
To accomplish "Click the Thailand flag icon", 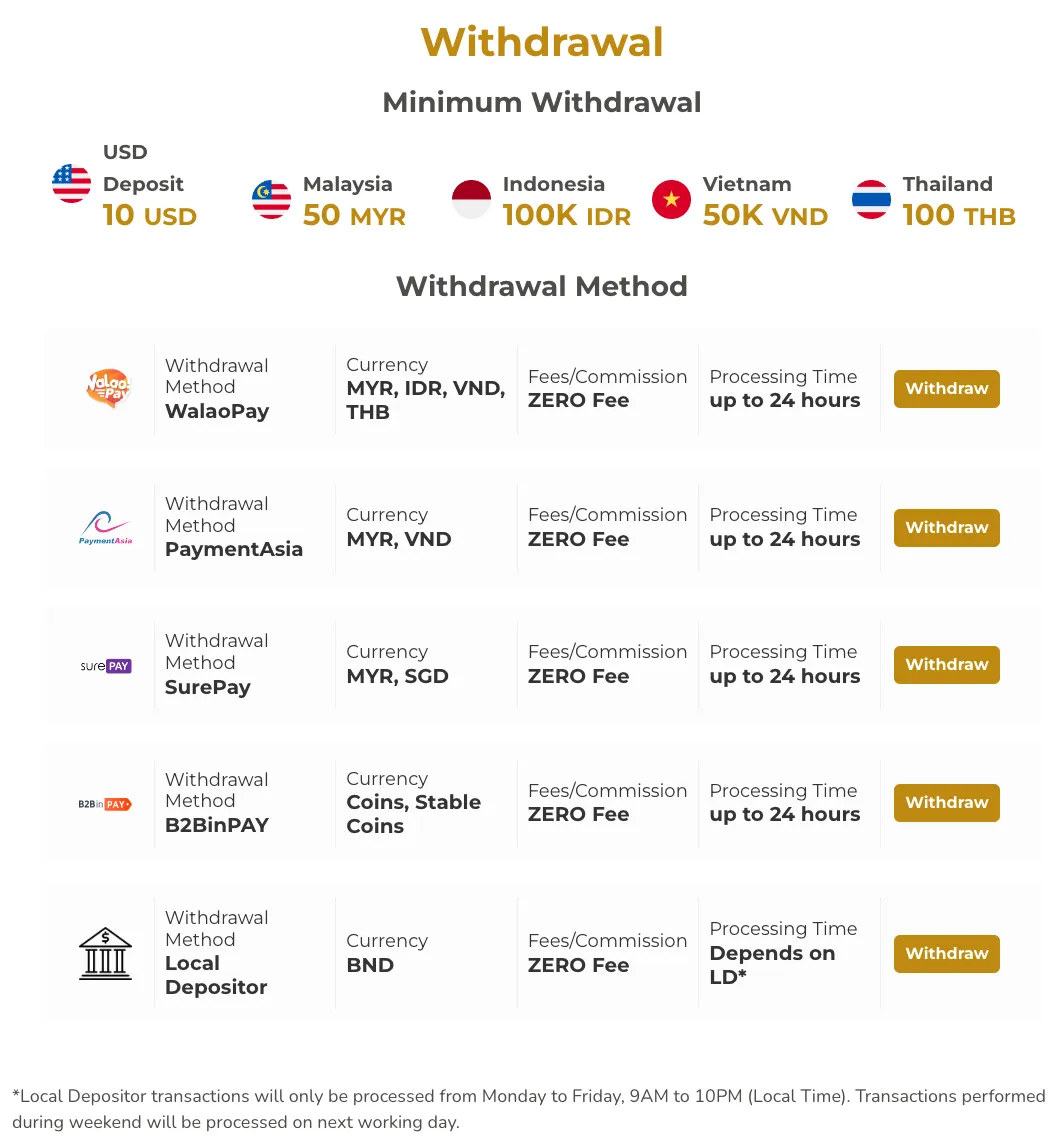I will pyautogui.click(x=871, y=199).
